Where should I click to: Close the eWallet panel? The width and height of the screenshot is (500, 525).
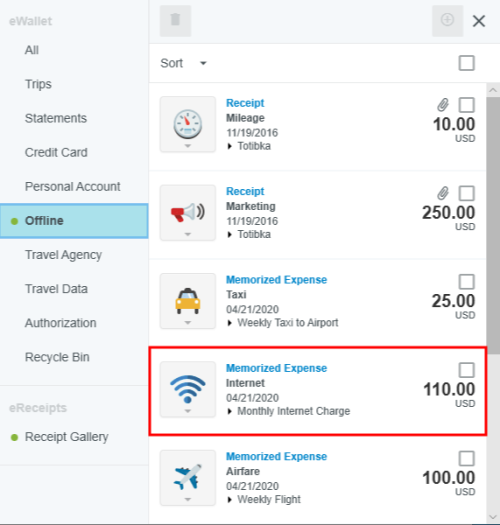point(479,21)
